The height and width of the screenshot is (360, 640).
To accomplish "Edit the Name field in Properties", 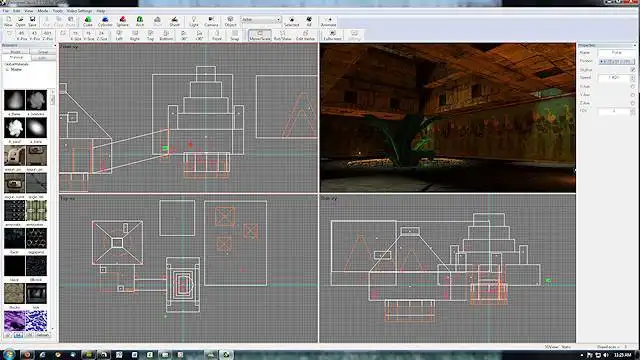I will 616,53.
